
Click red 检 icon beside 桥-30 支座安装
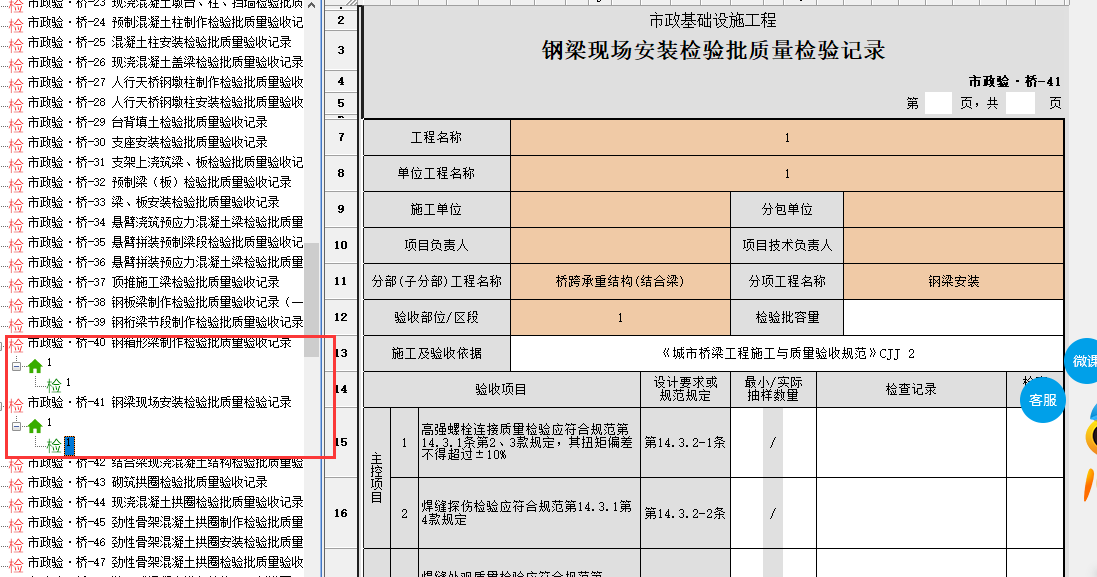click(16, 143)
